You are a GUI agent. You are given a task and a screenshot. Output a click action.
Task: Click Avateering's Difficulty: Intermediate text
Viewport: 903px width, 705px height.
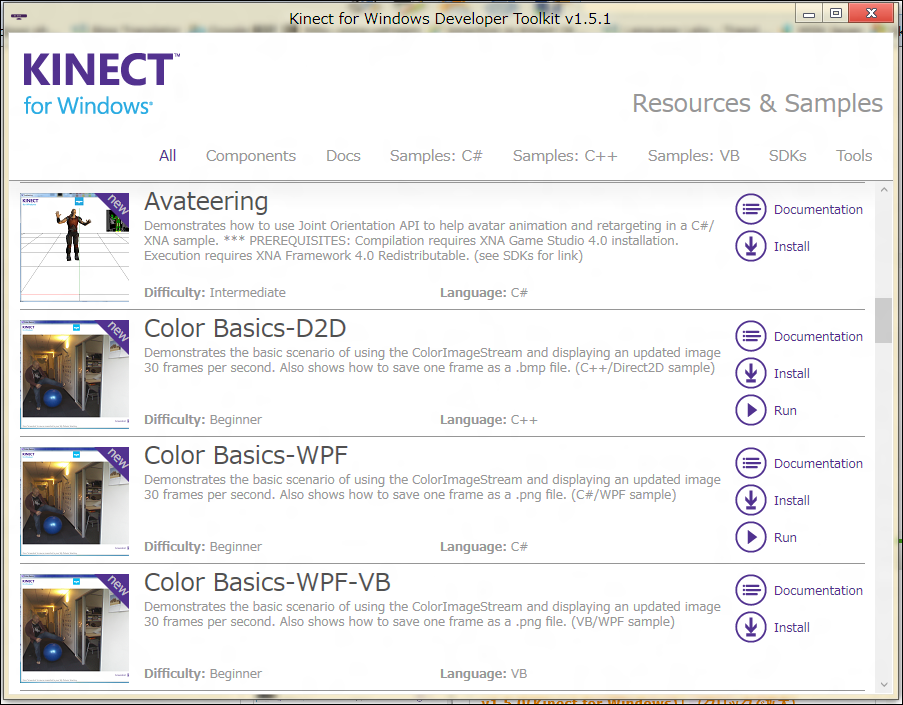coord(215,293)
